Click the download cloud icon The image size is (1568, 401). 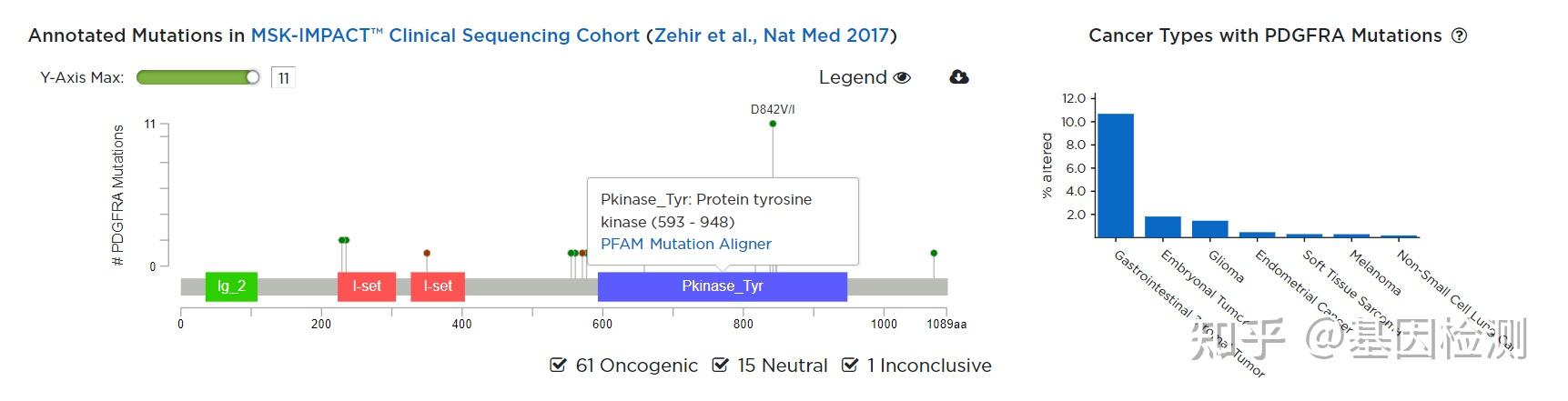tap(958, 77)
